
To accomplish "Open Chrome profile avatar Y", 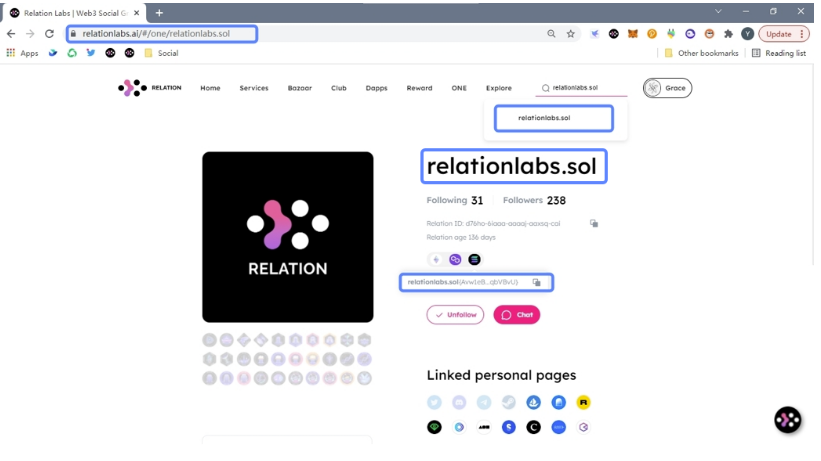I will (748, 34).
